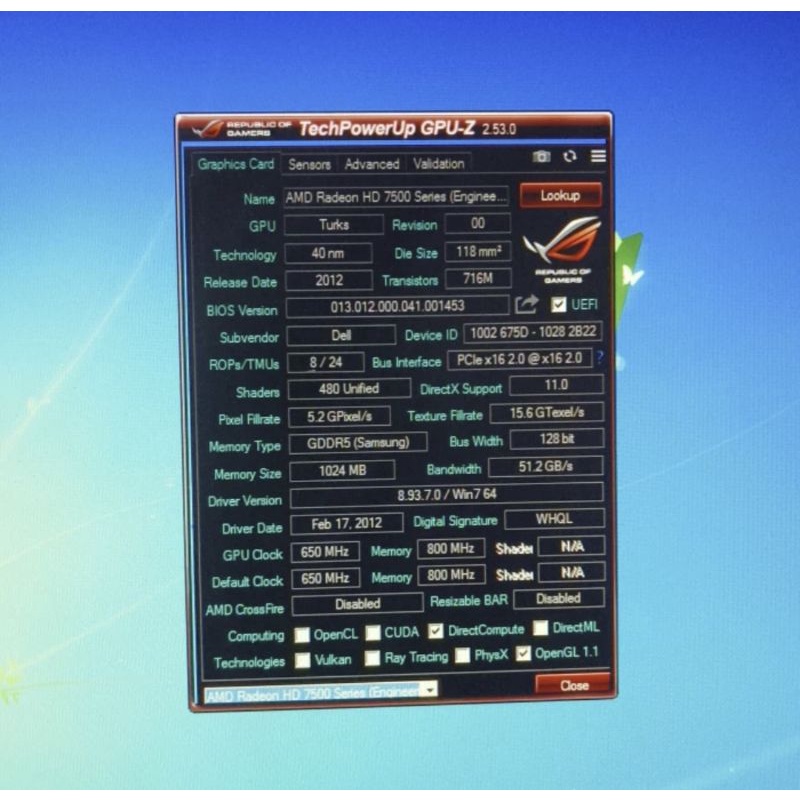
Task: Click the Bandwidth value 51.2 GB/s
Action: (x=545, y=466)
